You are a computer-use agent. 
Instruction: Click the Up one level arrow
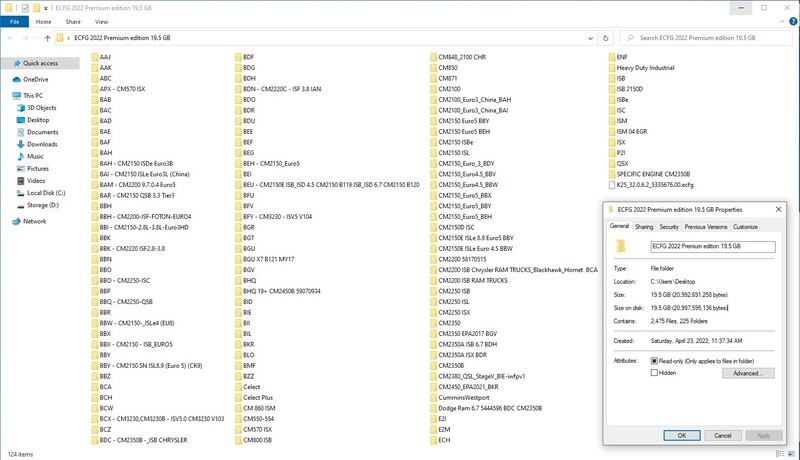pyautogui.click(x=47, y=38)
